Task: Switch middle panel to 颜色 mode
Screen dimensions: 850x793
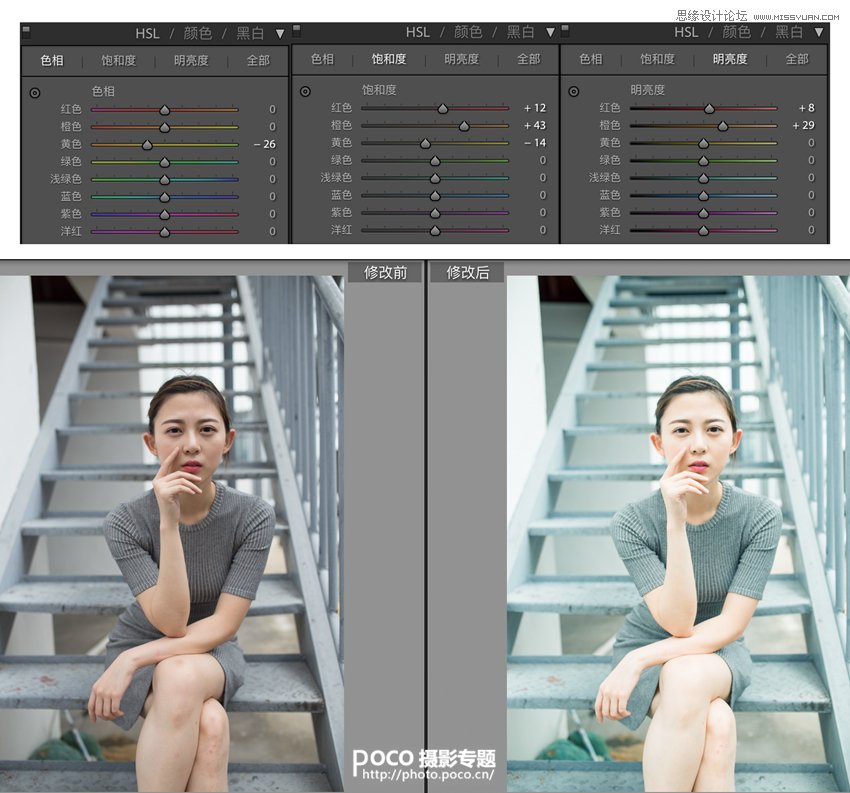Action: [x=468, y=33]
